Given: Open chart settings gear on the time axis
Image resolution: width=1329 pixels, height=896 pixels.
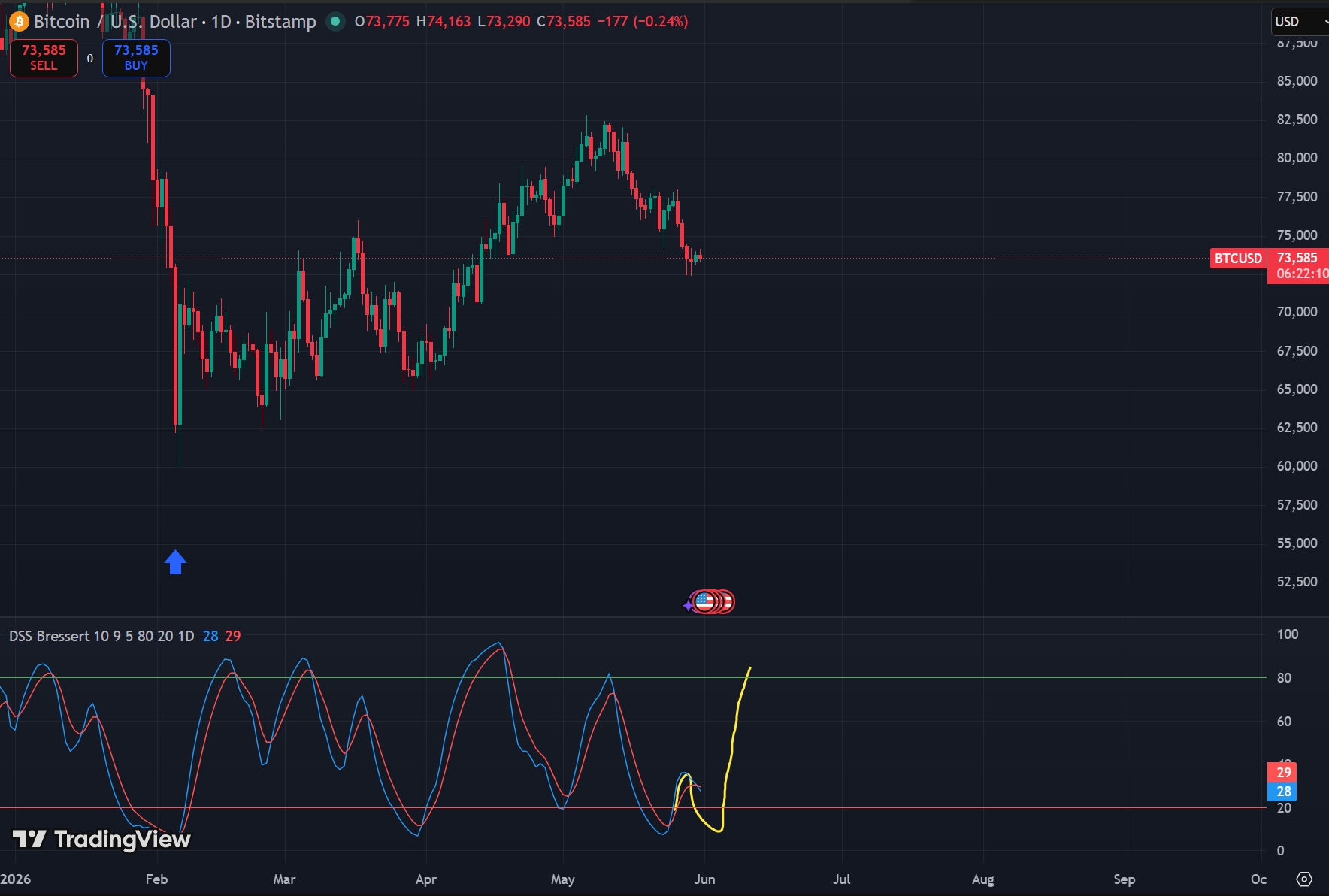Looking at the screenshot, I should coord(1305,879).
